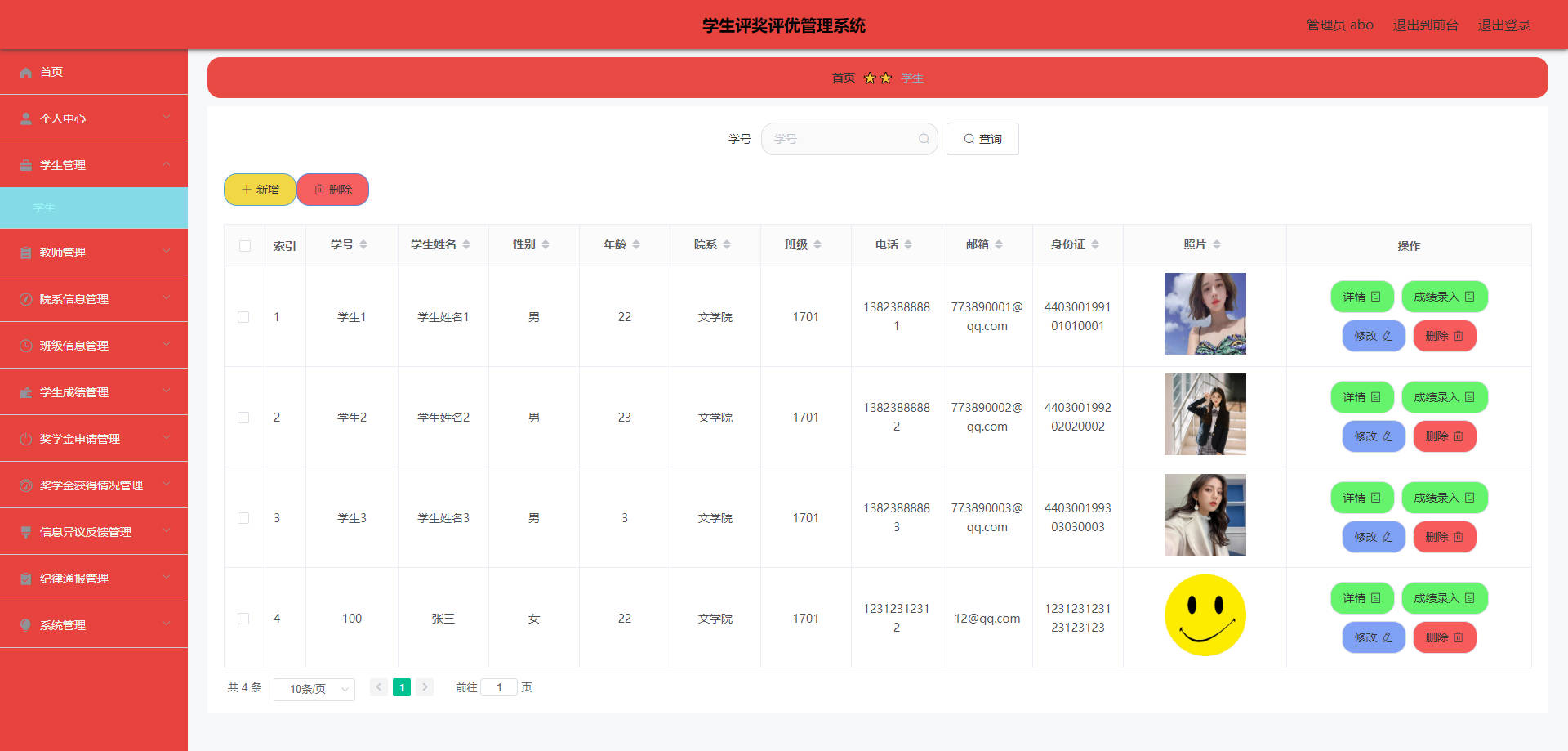1568x751 pixels.
Task: Click the 查询 search button
Action: point(982,139)
